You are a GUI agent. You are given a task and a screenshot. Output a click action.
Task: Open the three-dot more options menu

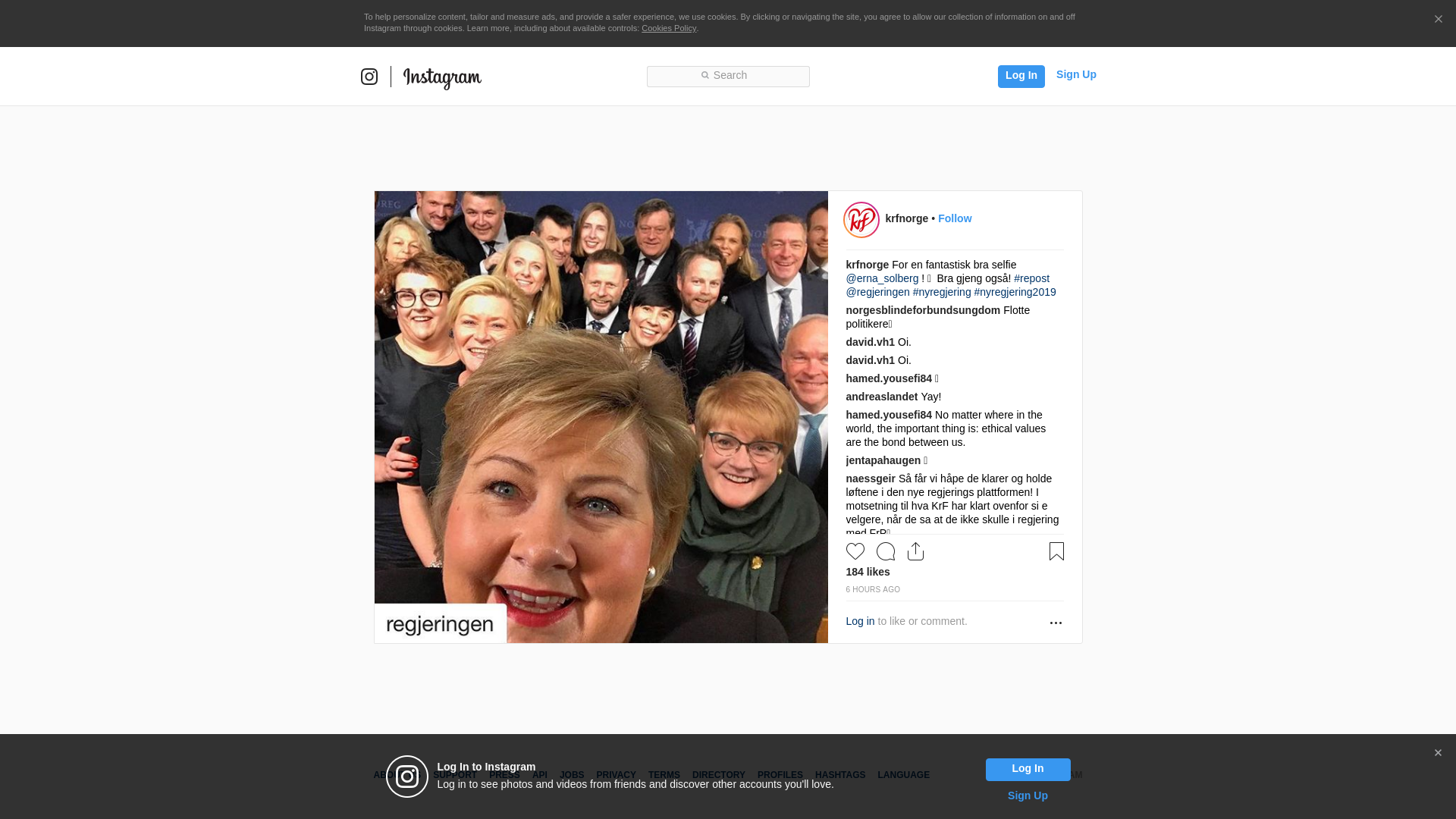1056,623
